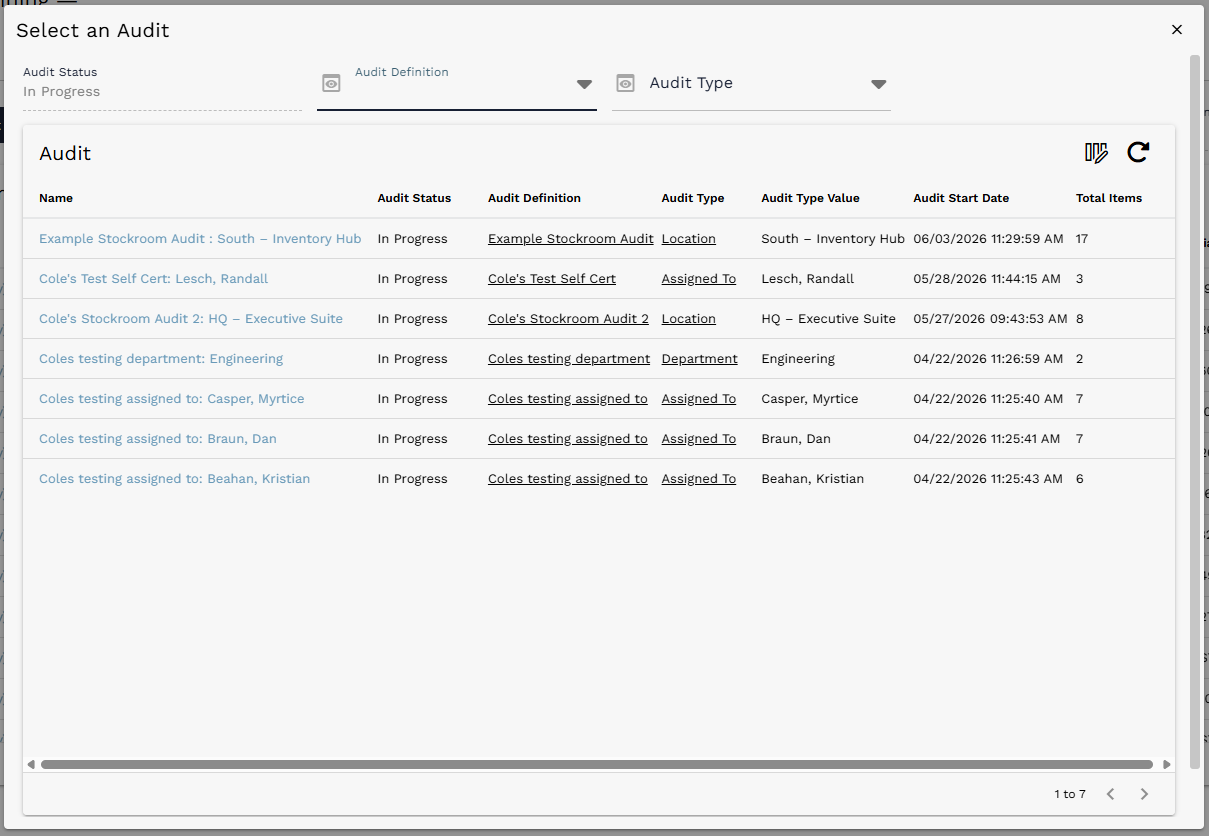The image size is (1209, 836).
Task: Open Cole's Test Self Cert definition link
Action: pos(552,279)
